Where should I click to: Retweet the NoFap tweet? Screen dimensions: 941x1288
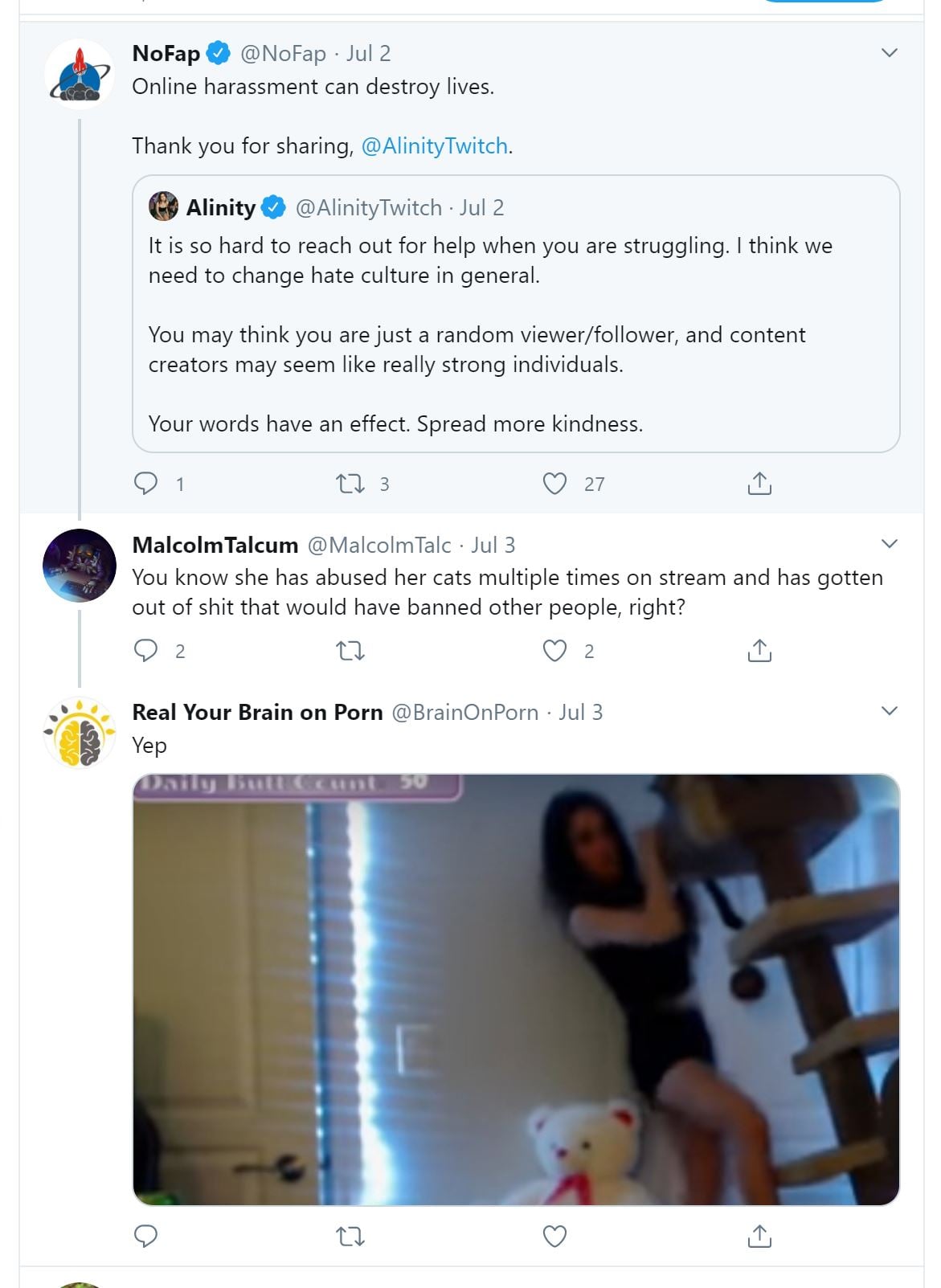(x=350, y=483)
